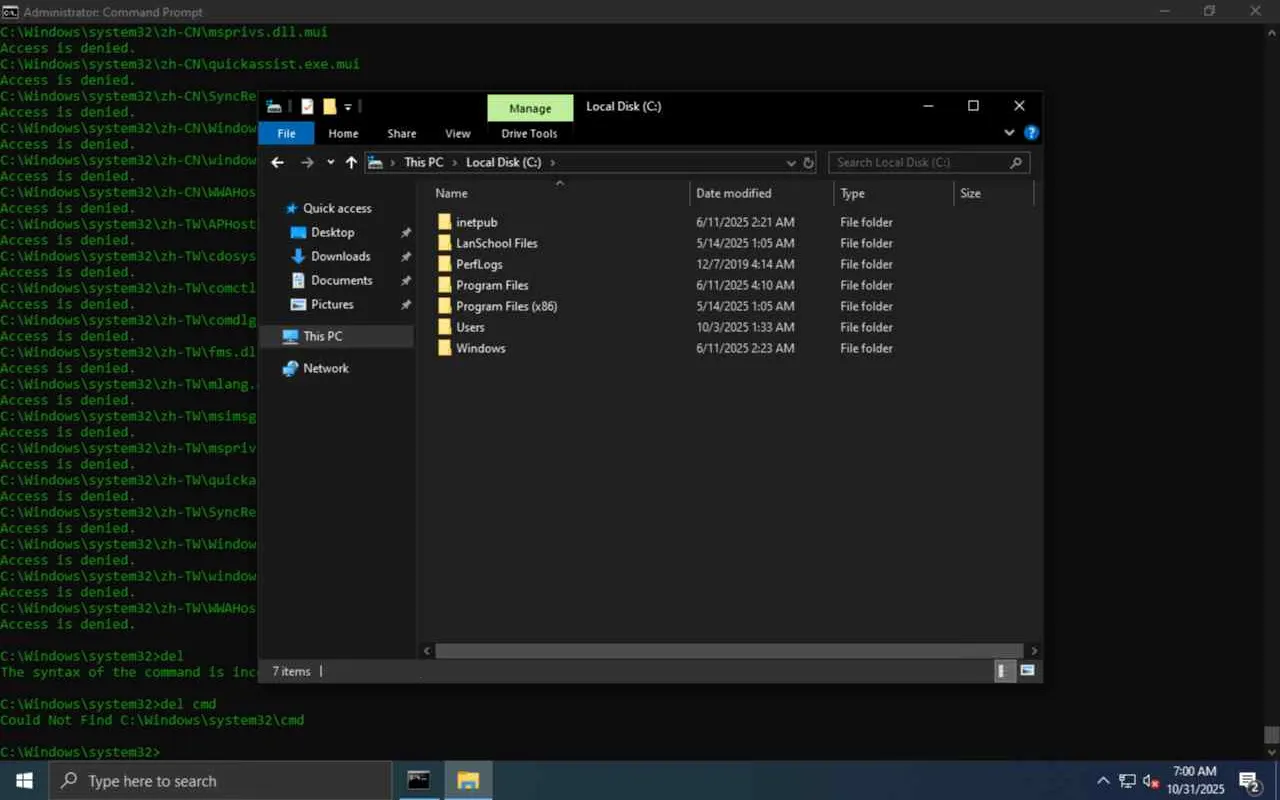Refresh the Local Disk (C:) folder view
1280x800 pixels.
tap(809, 162)
